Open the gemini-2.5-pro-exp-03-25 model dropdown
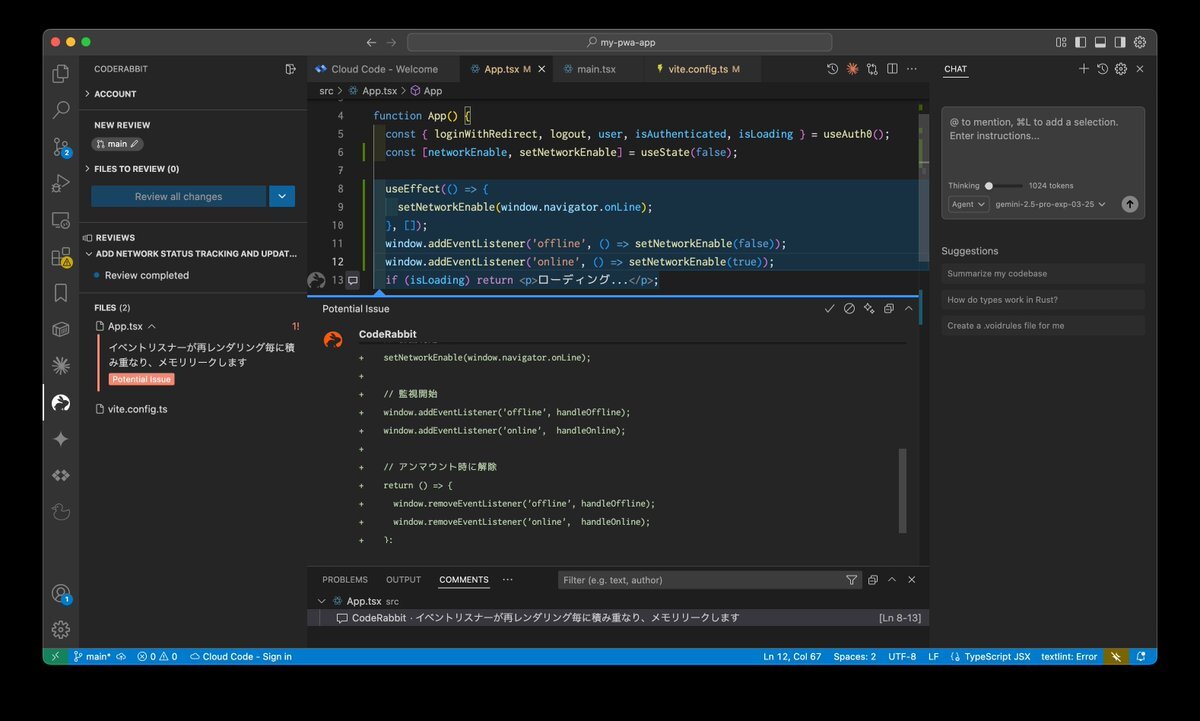The width and height of the screenshot is (1200, 721). pyautogui.click(x=1051, y=204)
